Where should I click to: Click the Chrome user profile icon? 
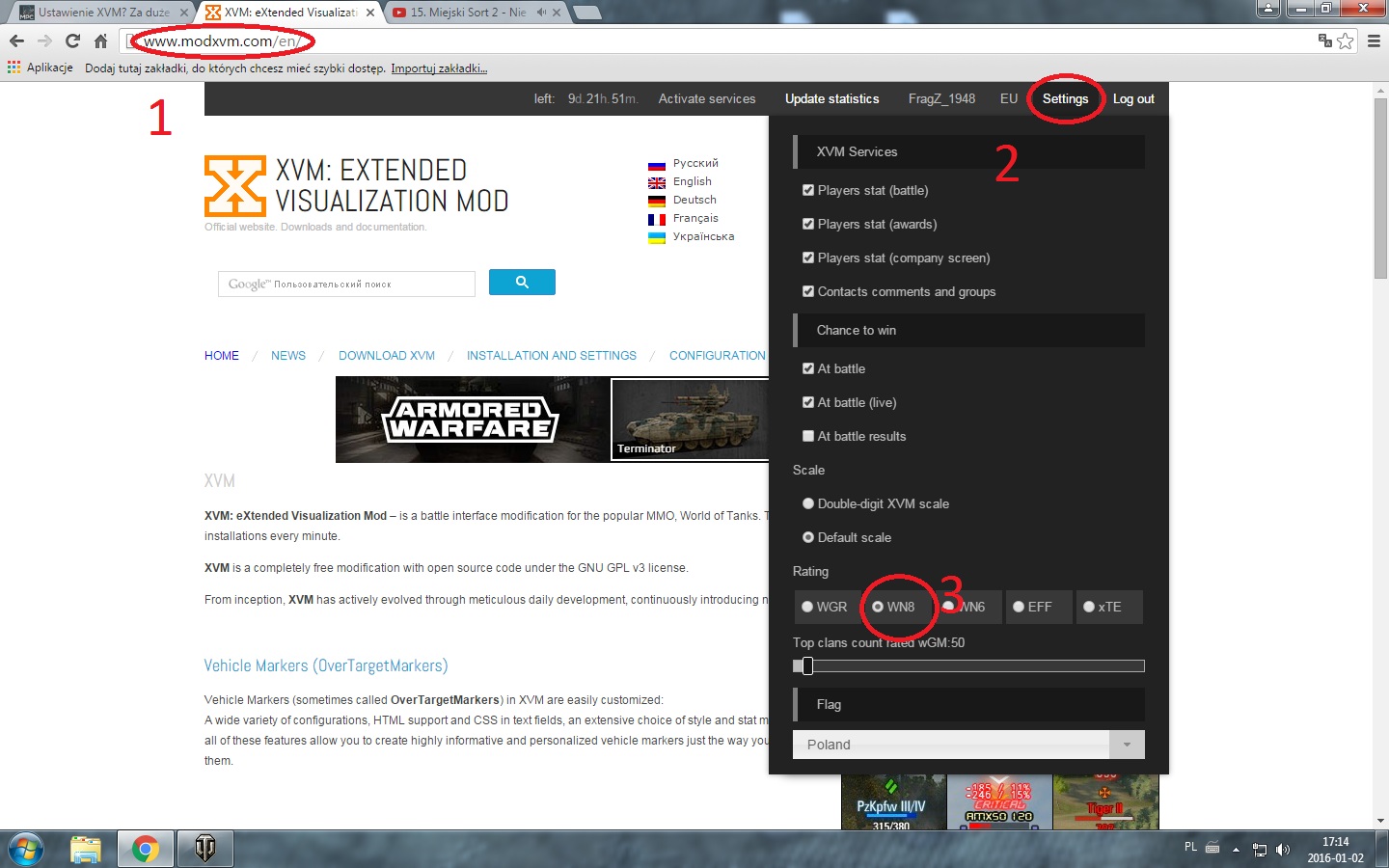tap(1269, 9)
